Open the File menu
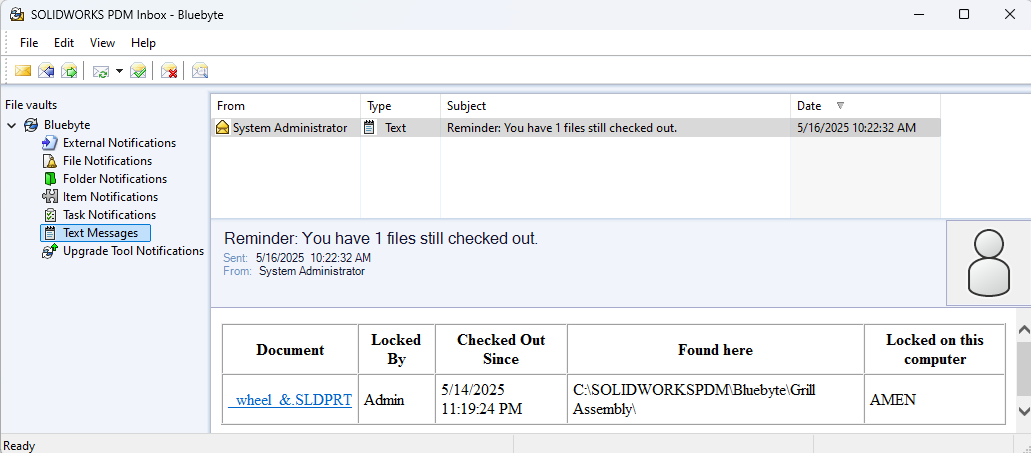Viewport: 1031px width, 453px height. tap(29, 43)
